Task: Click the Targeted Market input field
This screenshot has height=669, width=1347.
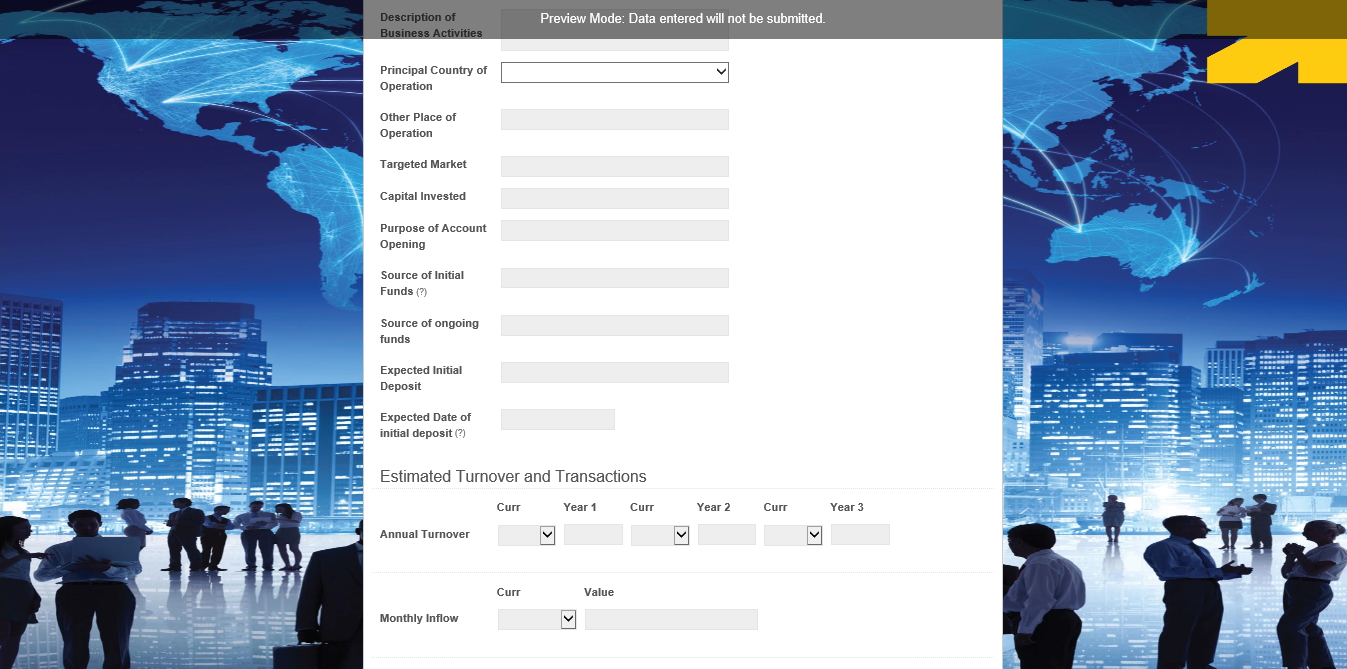Action: pos(614,166)
